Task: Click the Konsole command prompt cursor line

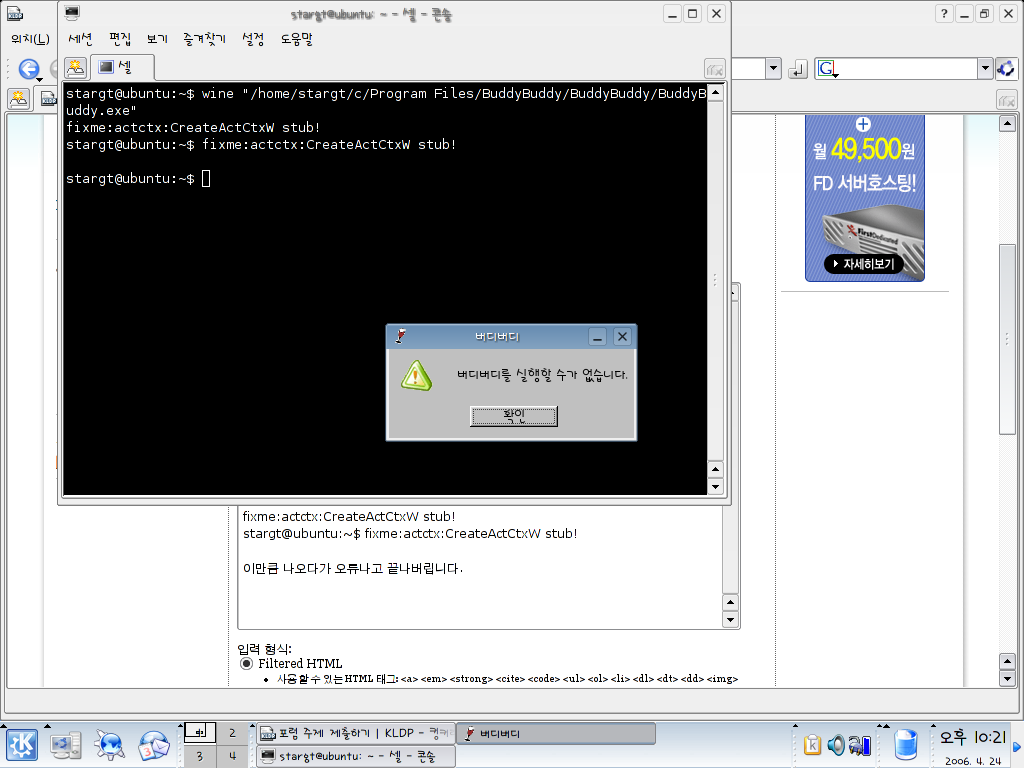Action: pos(138,178)
